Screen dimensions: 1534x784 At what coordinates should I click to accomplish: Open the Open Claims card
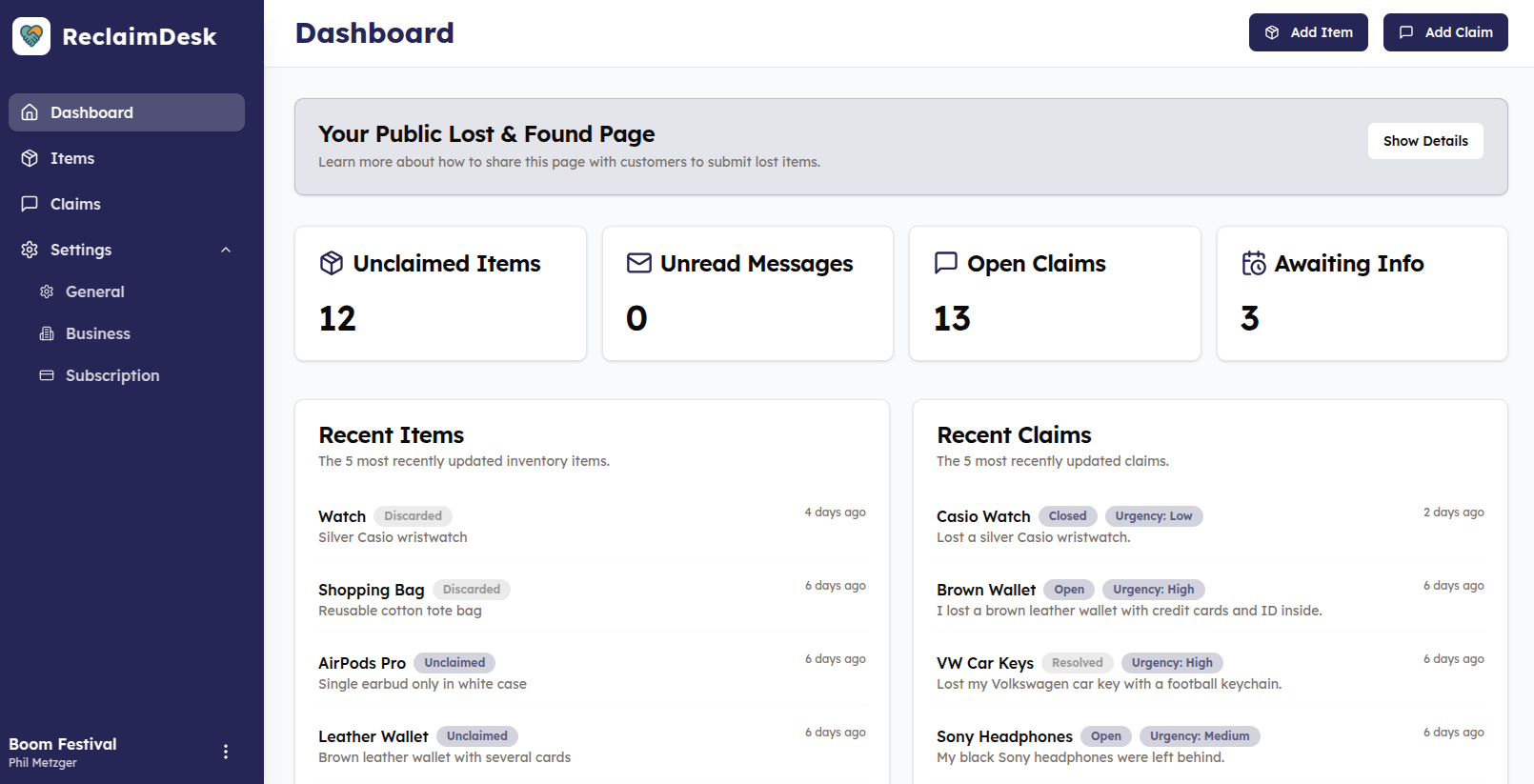1055,293
